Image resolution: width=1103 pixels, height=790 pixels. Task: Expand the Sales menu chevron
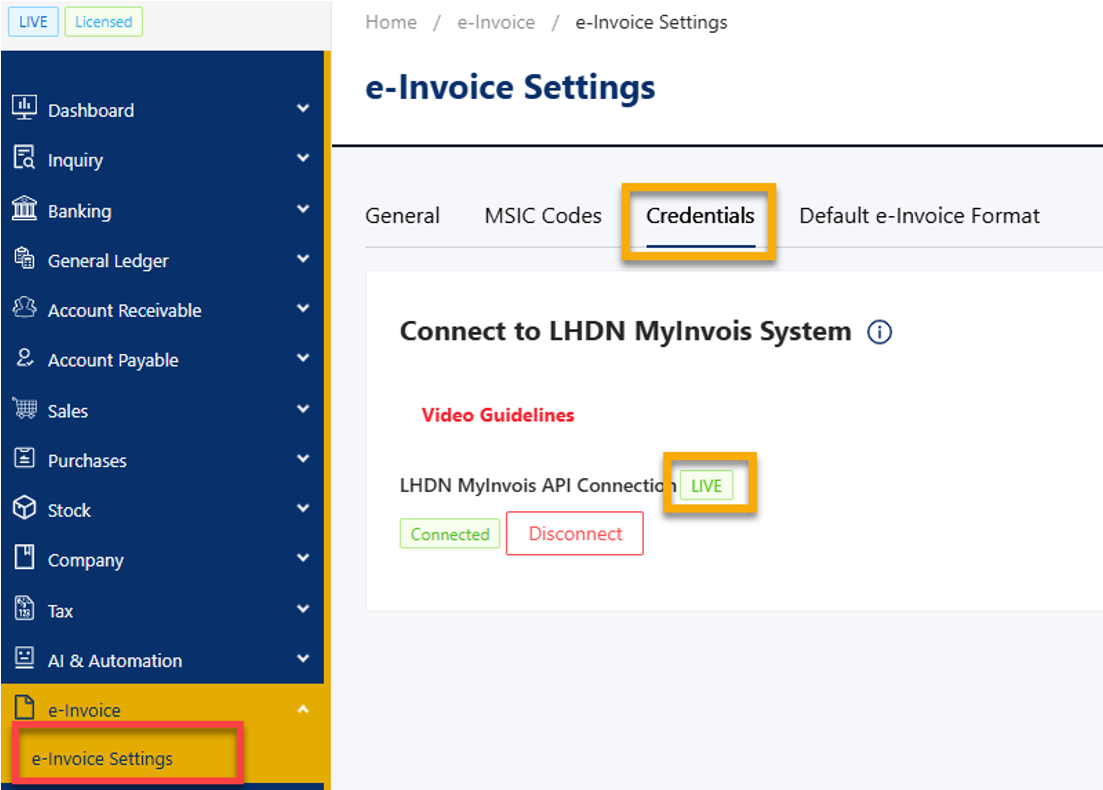[303, 409]
